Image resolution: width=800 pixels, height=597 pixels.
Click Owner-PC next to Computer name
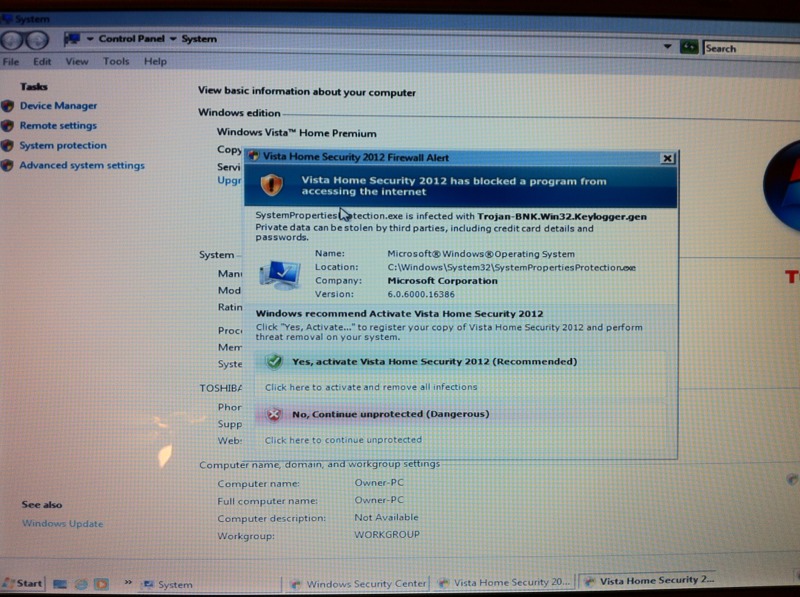click(x=379, y=482)
